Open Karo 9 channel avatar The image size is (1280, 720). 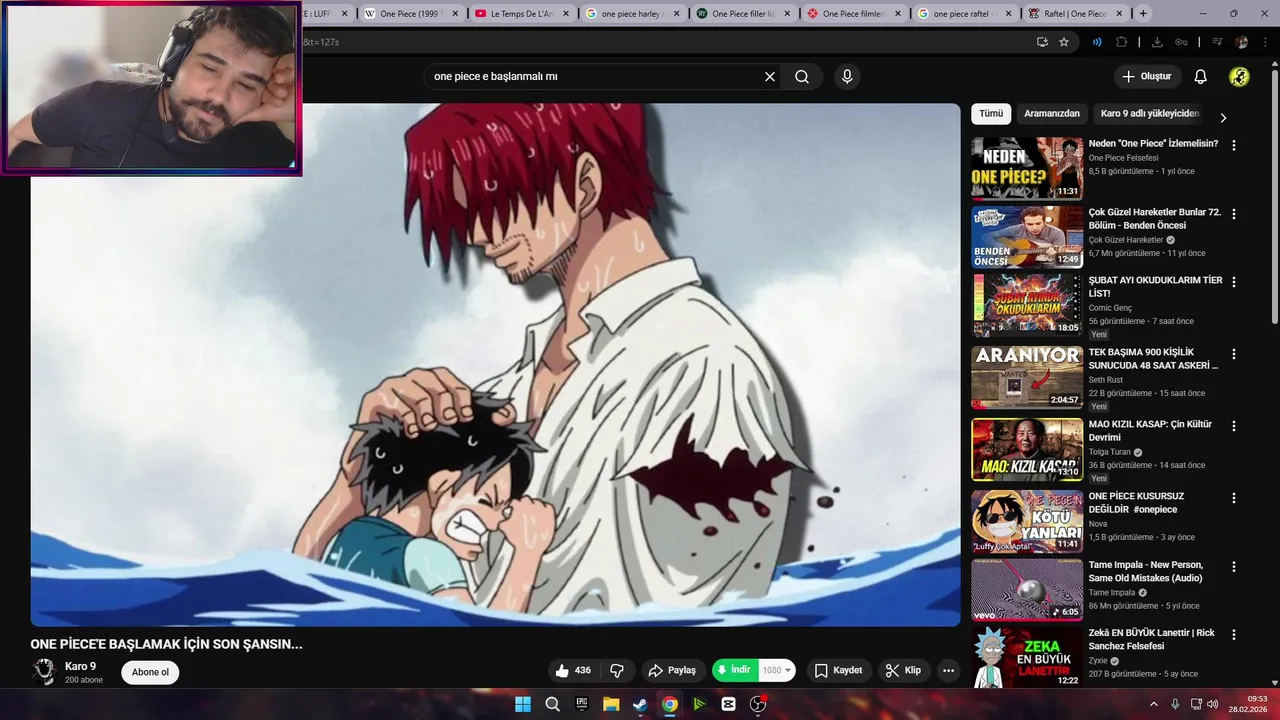coord(44,672)
